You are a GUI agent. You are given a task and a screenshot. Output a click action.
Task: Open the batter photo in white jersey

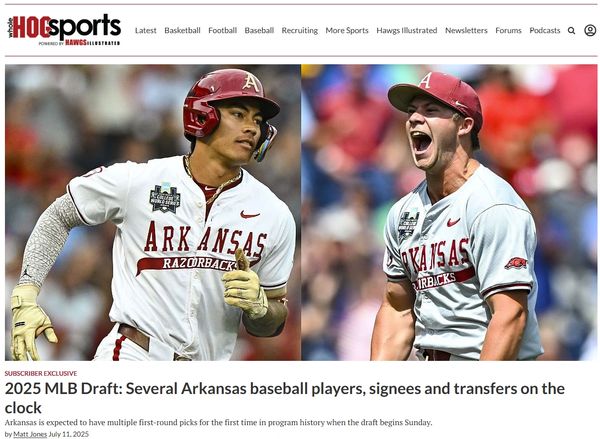[153, 212]
